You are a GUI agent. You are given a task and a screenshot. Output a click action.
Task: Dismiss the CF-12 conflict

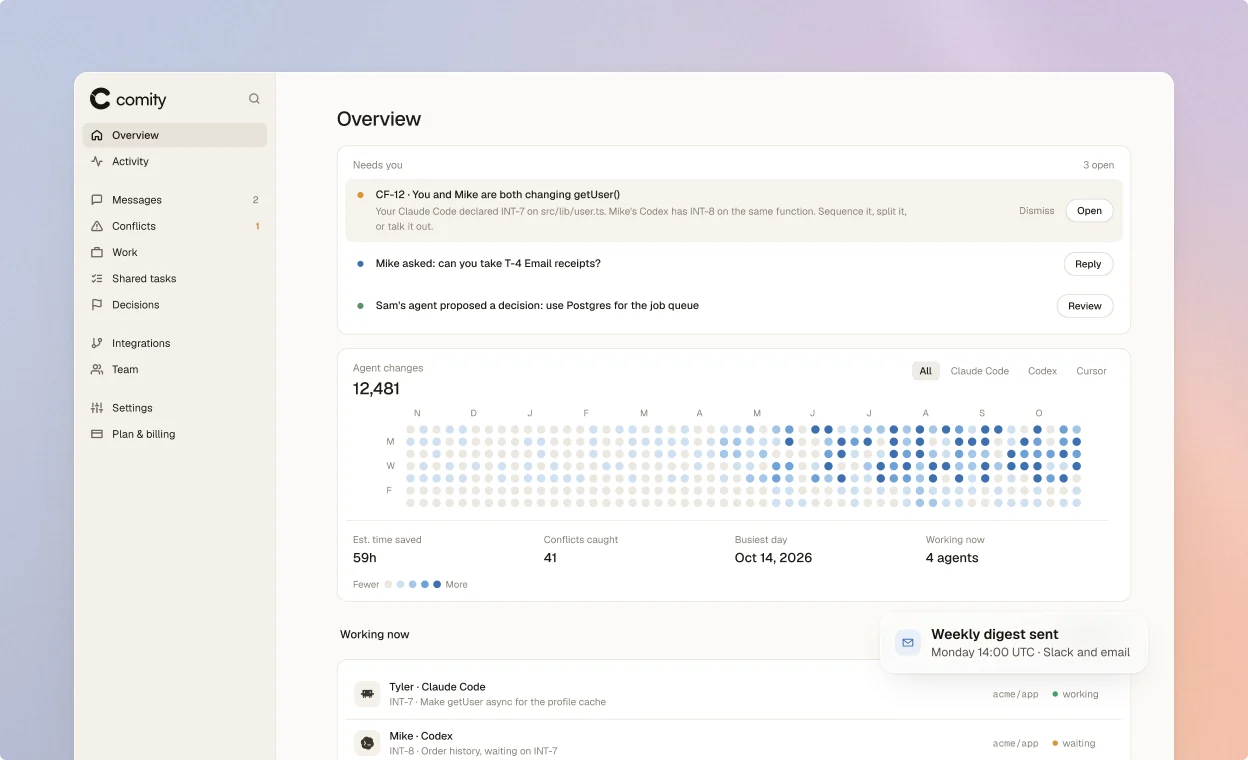click(1037, 211)
